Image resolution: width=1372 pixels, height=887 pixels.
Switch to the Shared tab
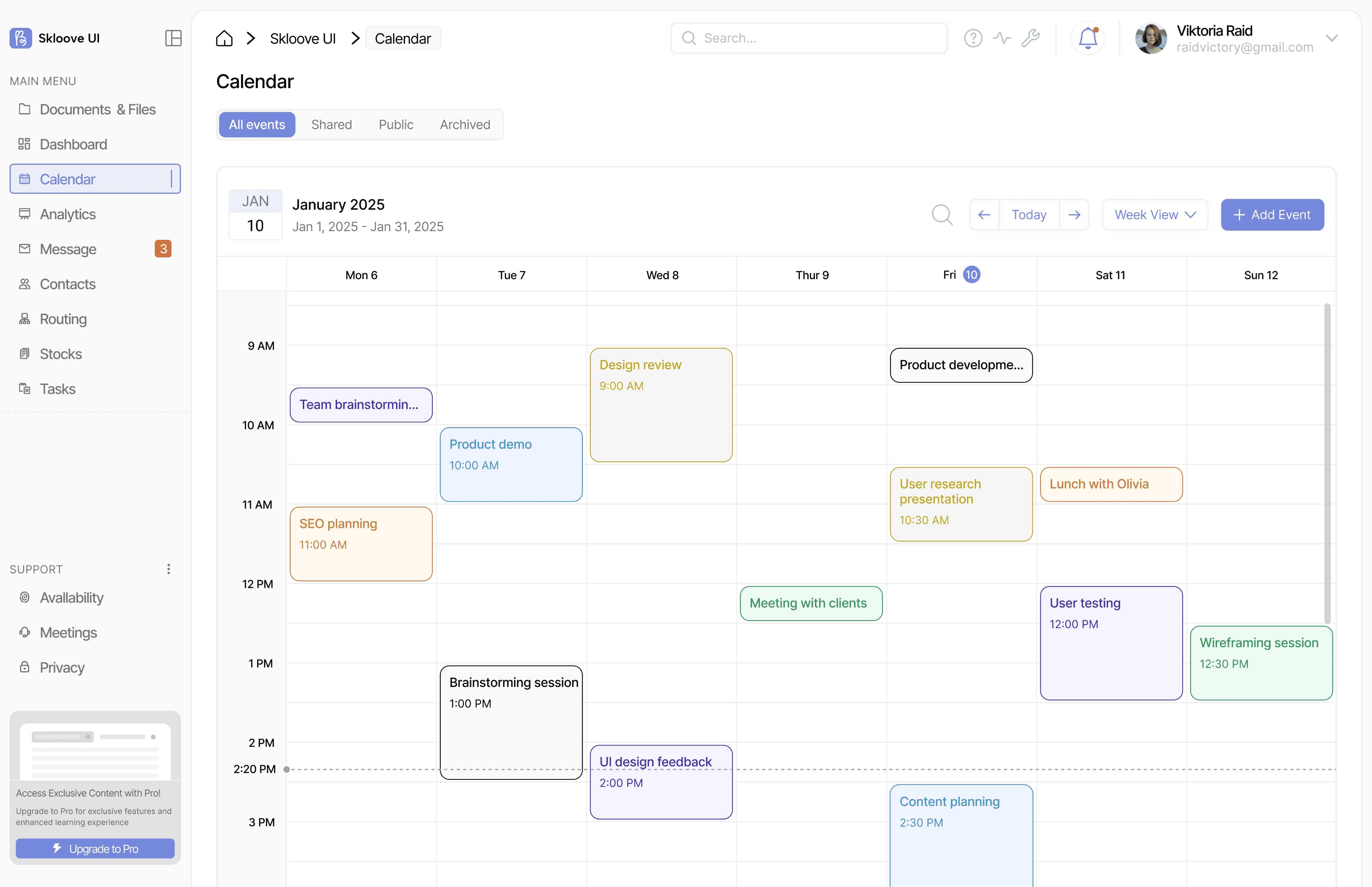[331, 124]
